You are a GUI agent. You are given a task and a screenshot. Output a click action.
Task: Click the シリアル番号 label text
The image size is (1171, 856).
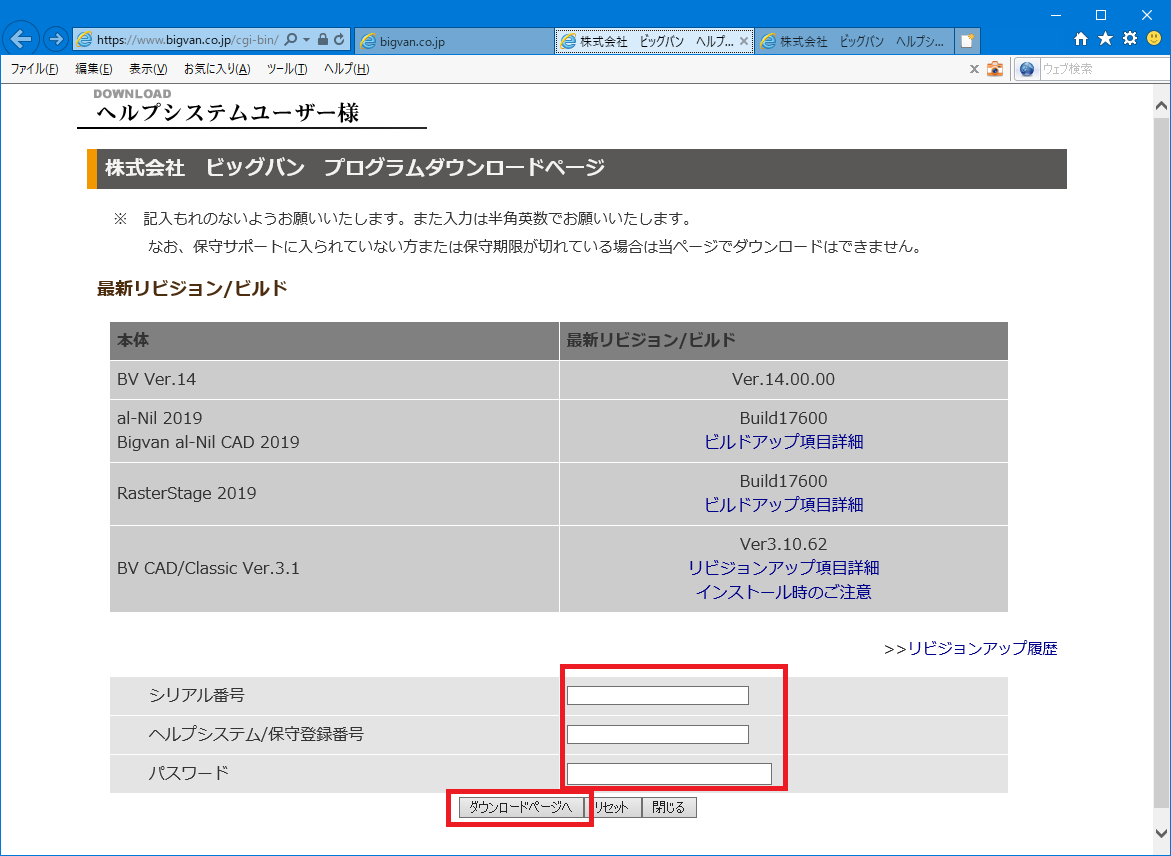(x=196, y=695)
